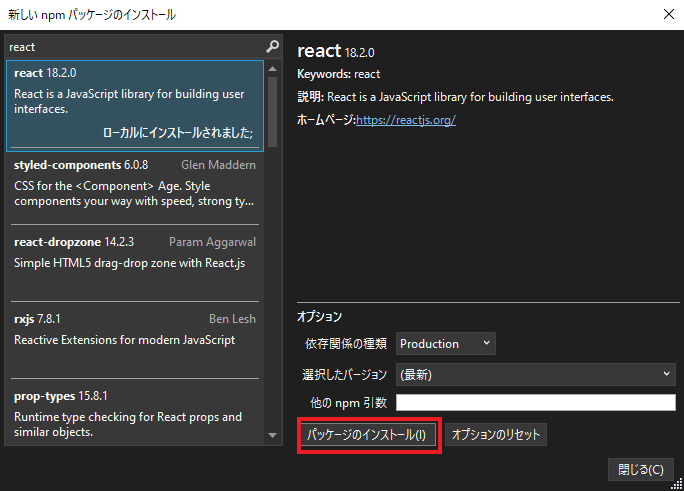Select the styled-components 6.0.8 package
The image size is (684, 491).
(135, 188)
